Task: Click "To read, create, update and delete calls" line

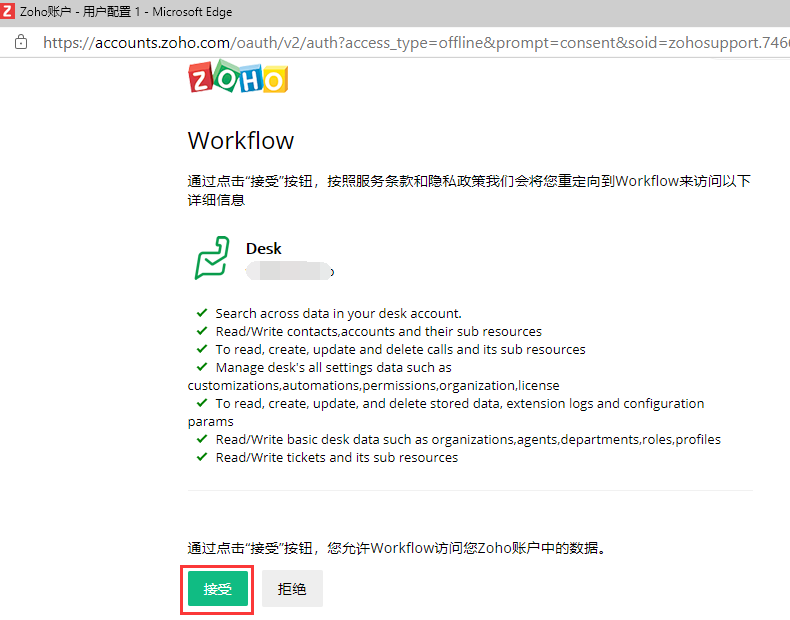Action: click(400, 350)
